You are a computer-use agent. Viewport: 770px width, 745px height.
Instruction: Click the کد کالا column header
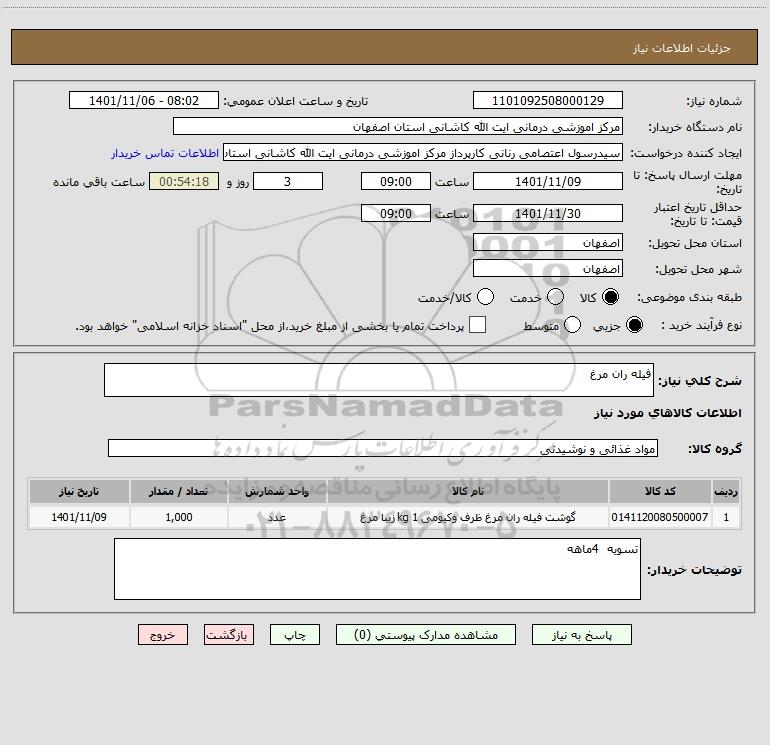660,491
